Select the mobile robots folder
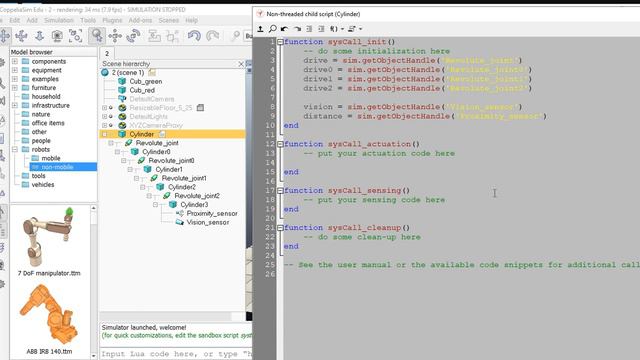640x360 pixels. (x=51, y=158)
